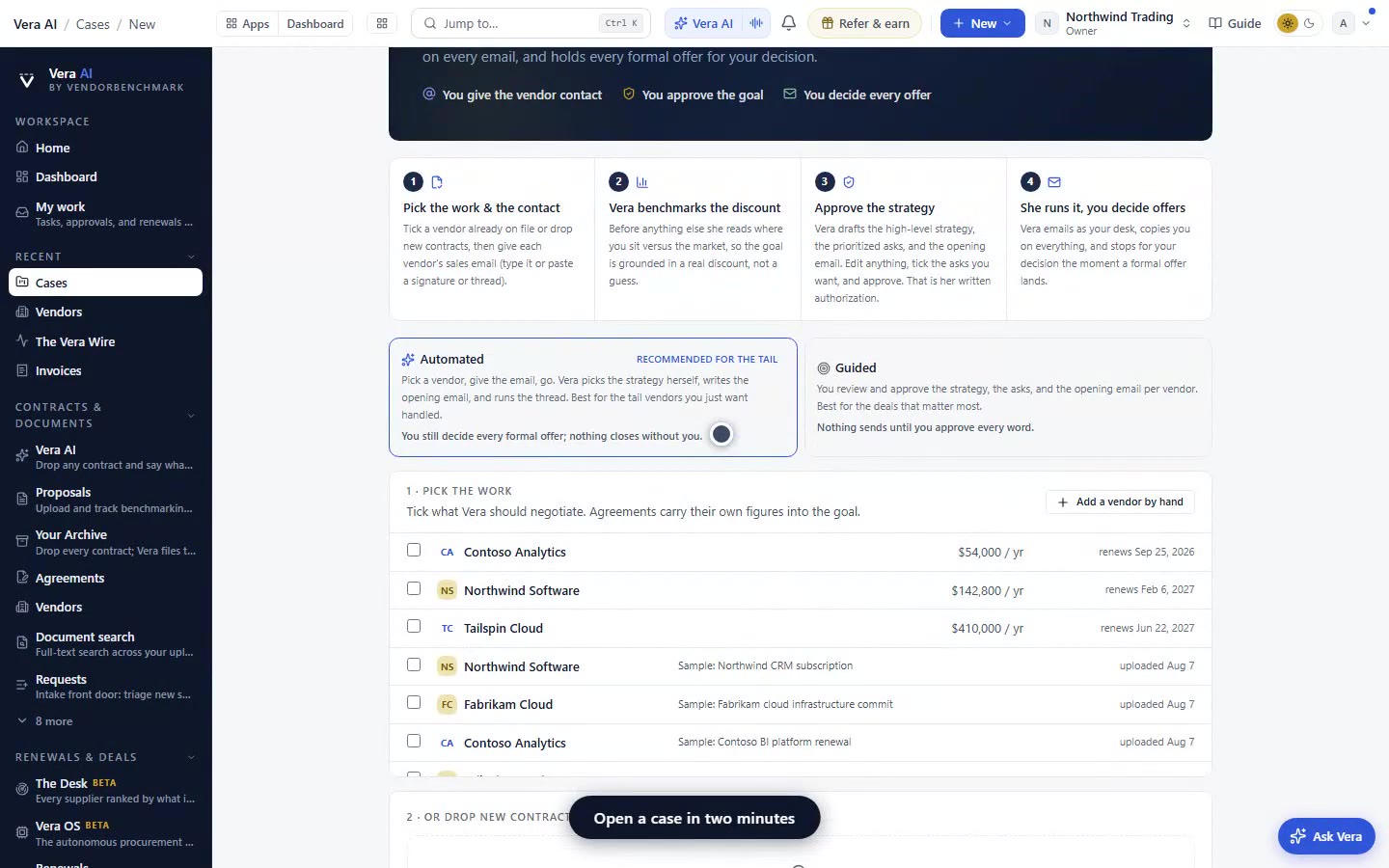Open the Apps menu
1389x868 pixels.
tap(248, 23)
